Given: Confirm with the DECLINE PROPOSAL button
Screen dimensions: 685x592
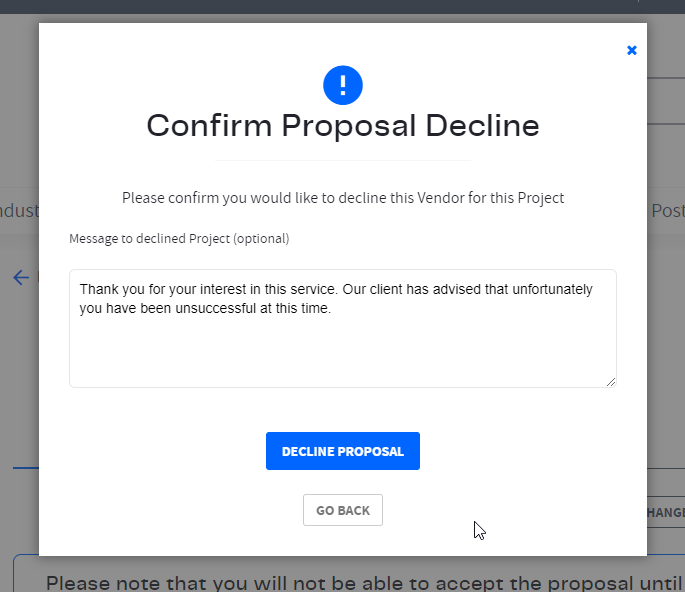Looking at the screenshot, I should [x=343, y=451].
